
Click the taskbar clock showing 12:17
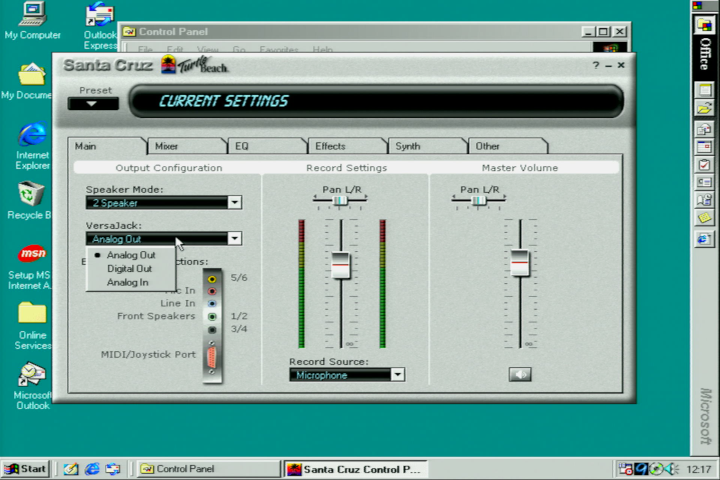click(699, 469)
